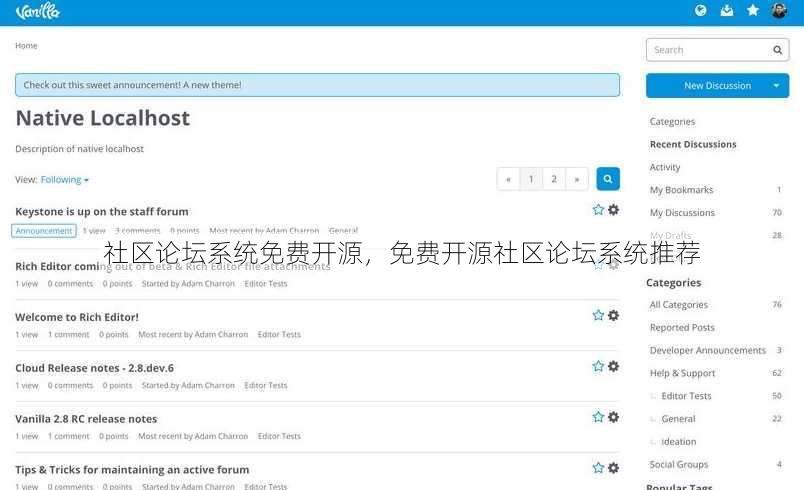Select page 2 in pagination
Screen dimensions: 804x490
[554, 179]
